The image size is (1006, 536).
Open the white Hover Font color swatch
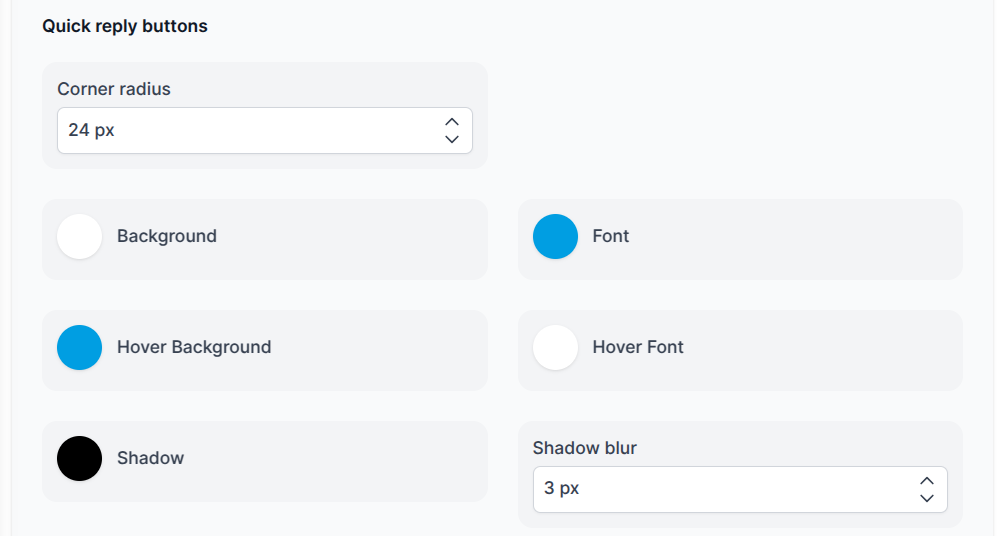[556, 347]
